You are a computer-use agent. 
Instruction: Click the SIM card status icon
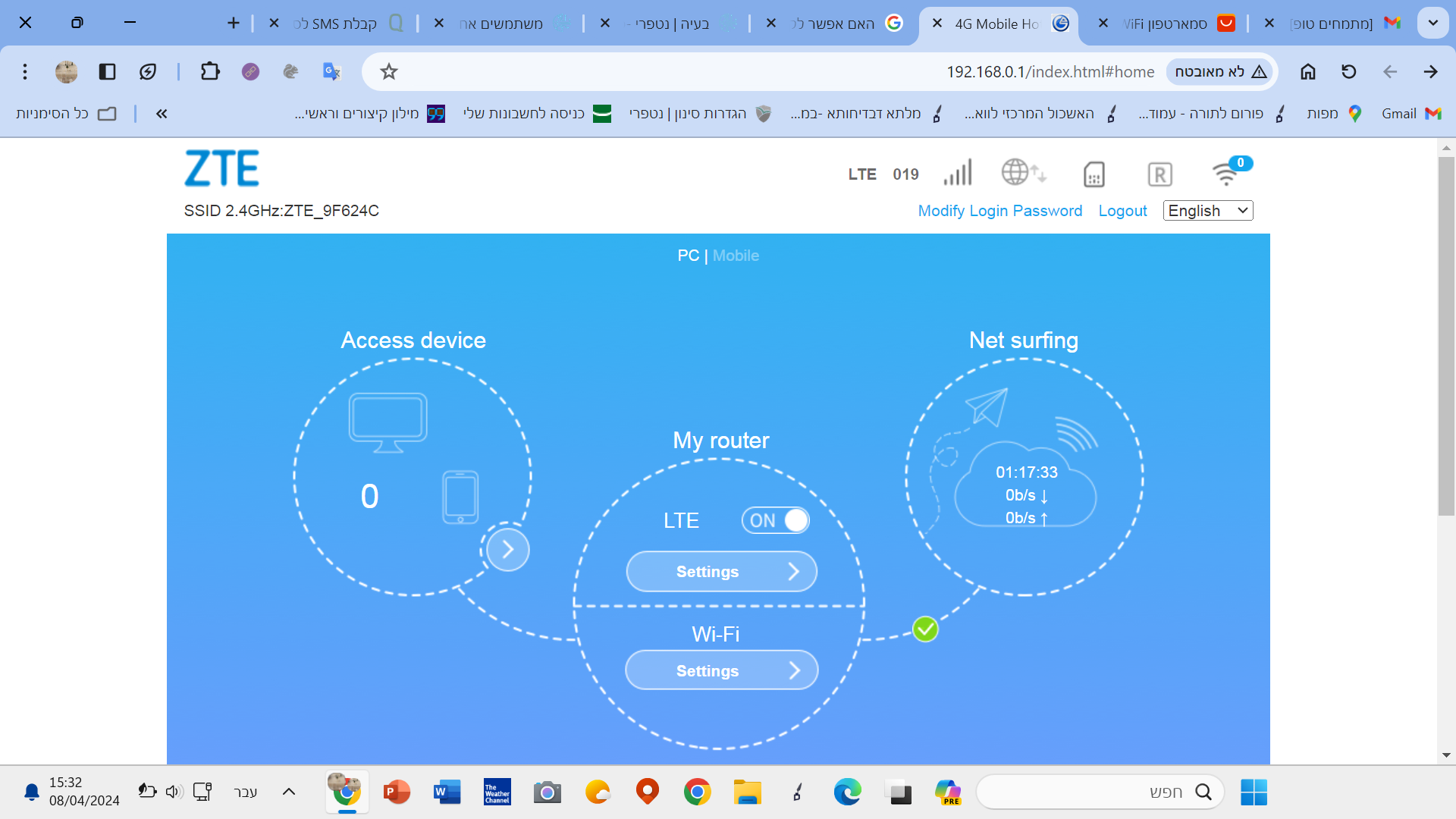1094,174
